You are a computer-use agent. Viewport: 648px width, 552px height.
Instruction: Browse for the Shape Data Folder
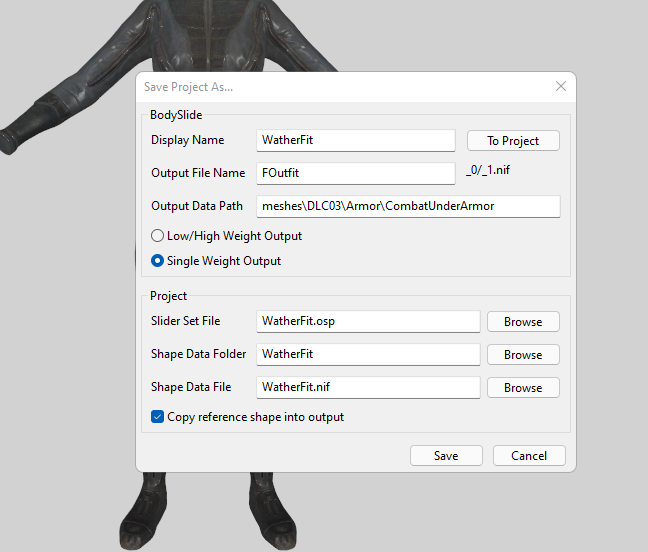(x=523, y=355)
